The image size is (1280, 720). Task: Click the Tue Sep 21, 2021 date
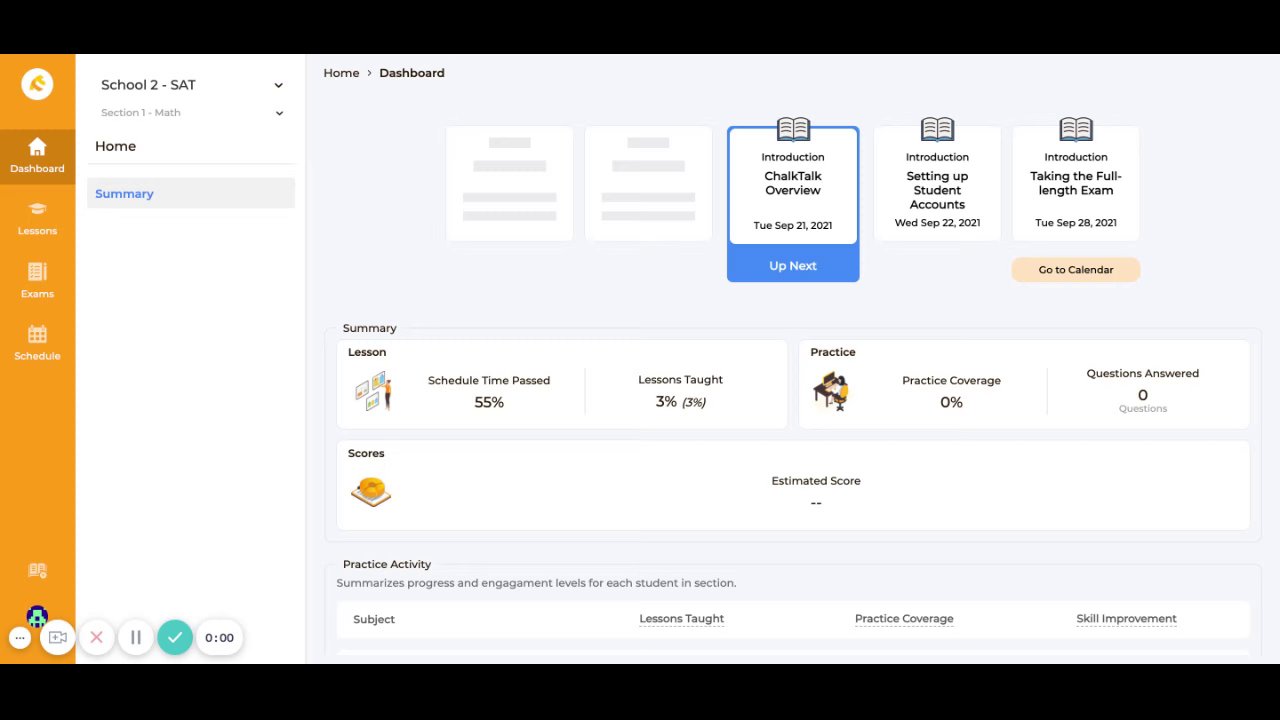point(793,225)
